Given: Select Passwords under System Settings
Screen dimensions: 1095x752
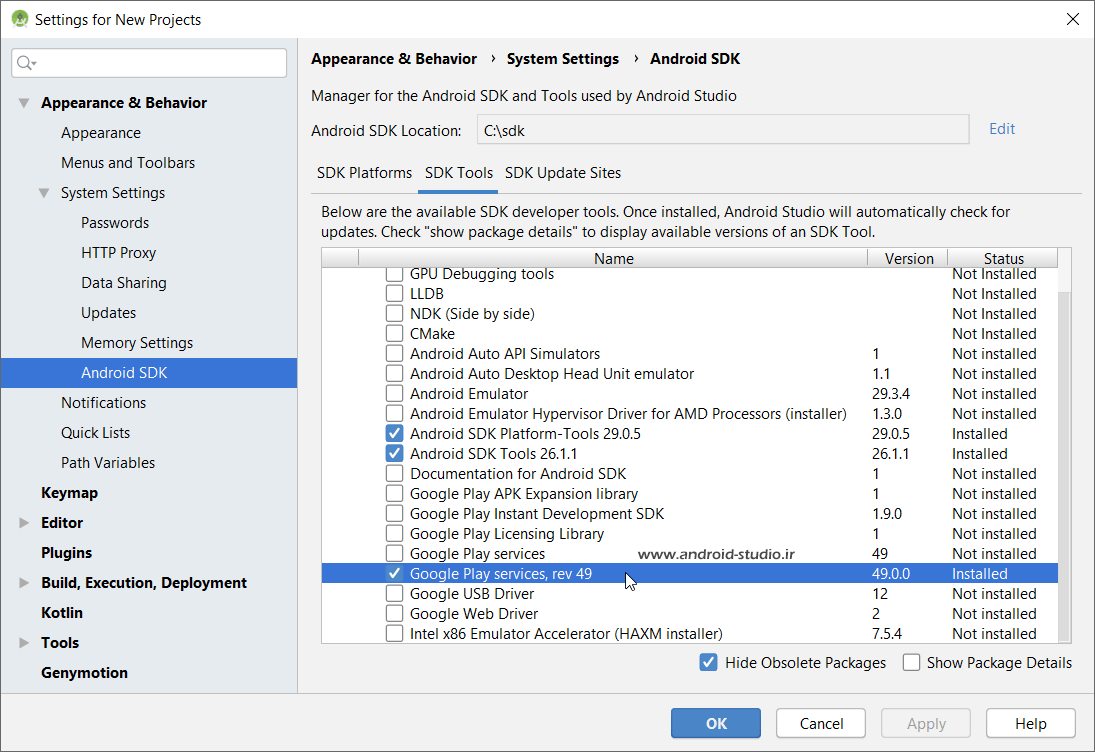Looking at the screenshot, I should pyautogui.click(x=115, y=223).
